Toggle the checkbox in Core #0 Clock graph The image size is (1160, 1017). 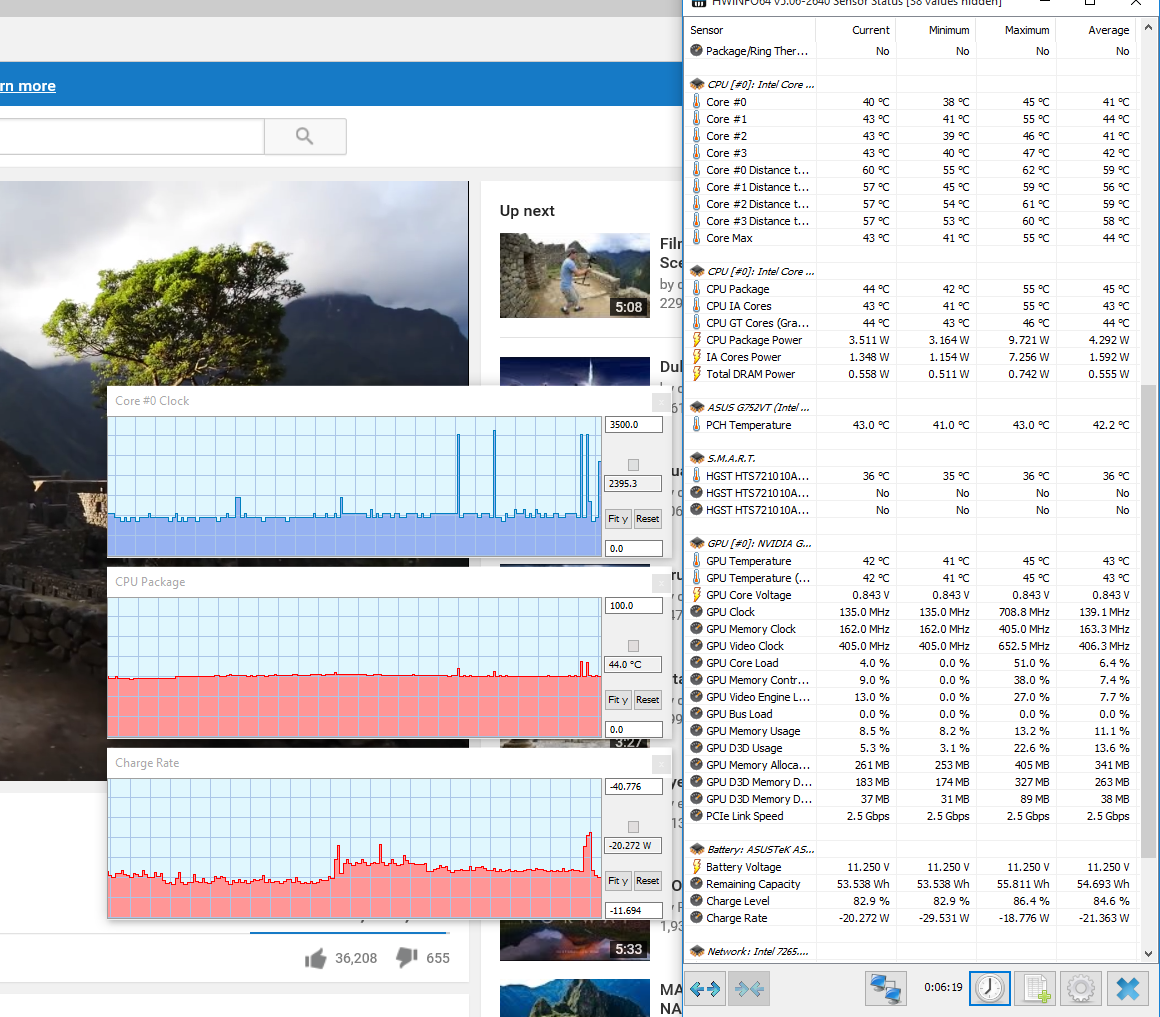tap(633, 465)
